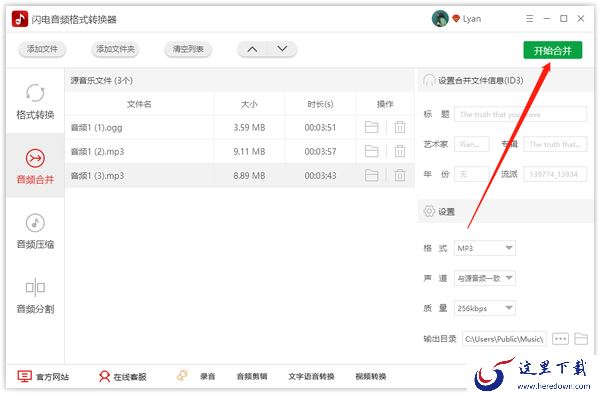Click the 文件名 column header
This screenshot has width=600, height=394.
[x=139, y=104]
